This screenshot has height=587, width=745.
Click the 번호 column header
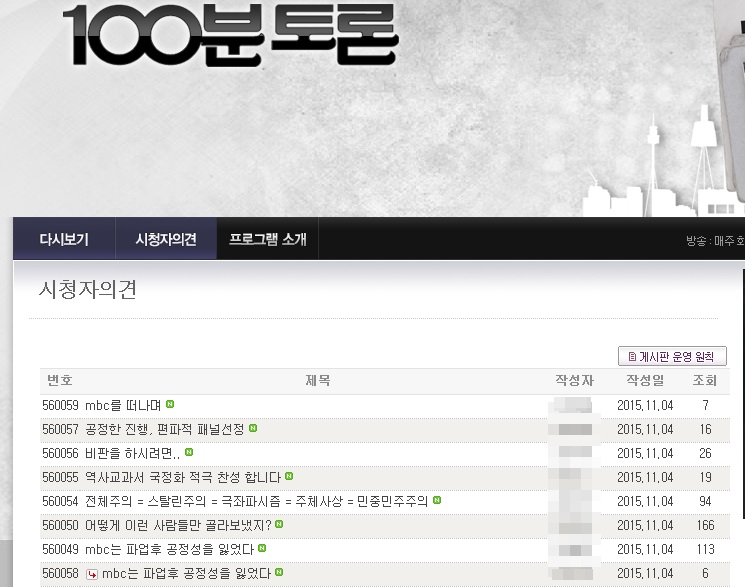click(x=60, y=380)
